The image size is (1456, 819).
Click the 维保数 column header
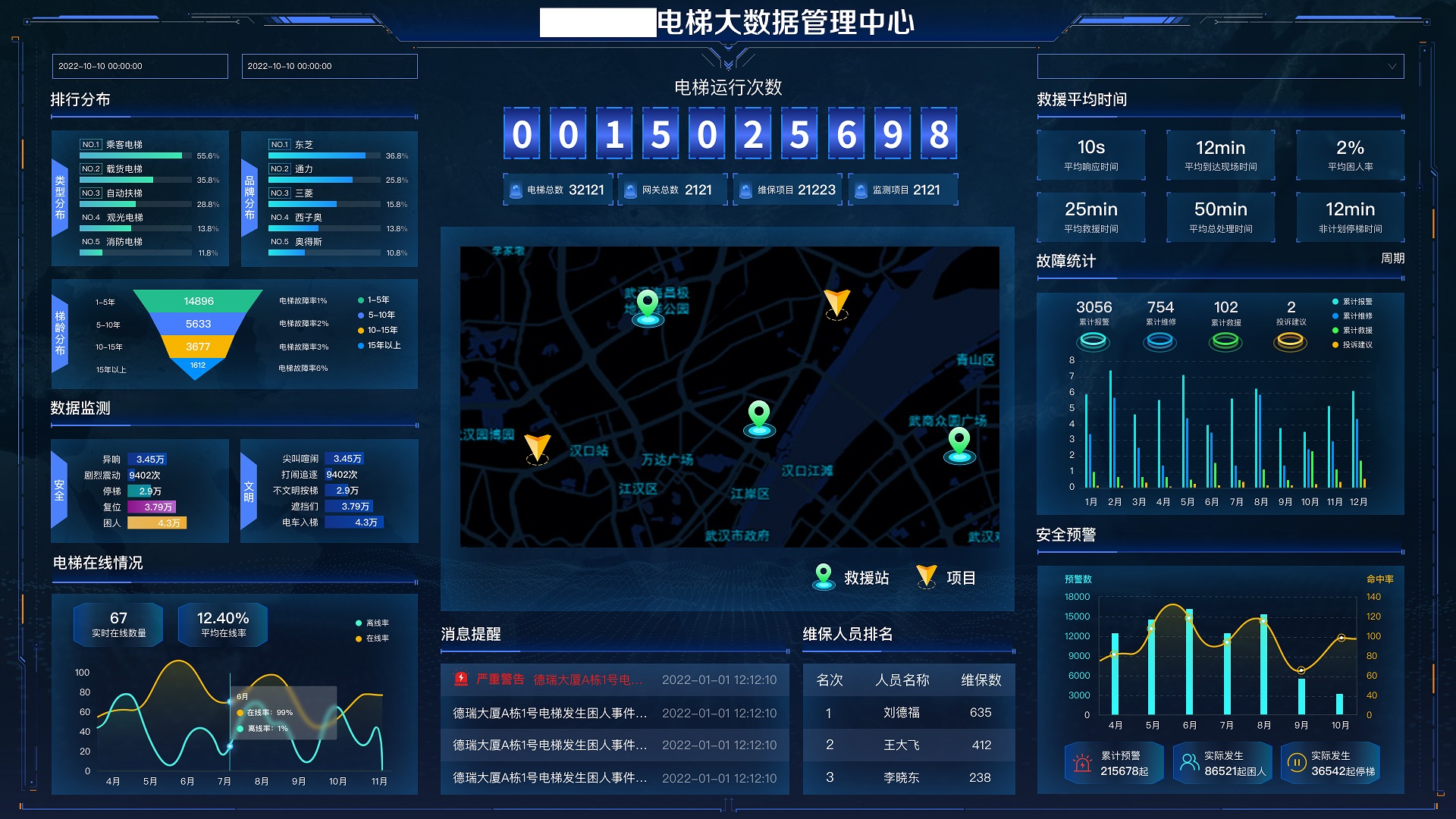(981, 680)
